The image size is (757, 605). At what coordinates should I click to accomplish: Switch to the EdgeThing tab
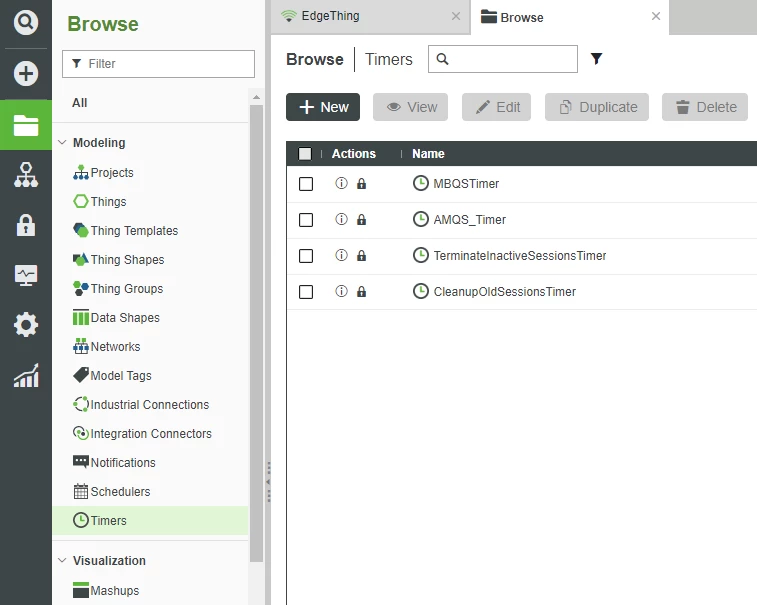click(x=370, y=16)
